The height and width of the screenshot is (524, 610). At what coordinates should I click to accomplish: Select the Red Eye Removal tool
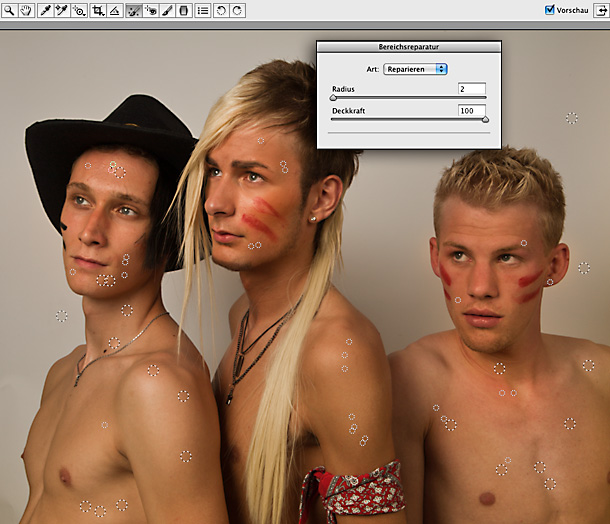point(150,11)
